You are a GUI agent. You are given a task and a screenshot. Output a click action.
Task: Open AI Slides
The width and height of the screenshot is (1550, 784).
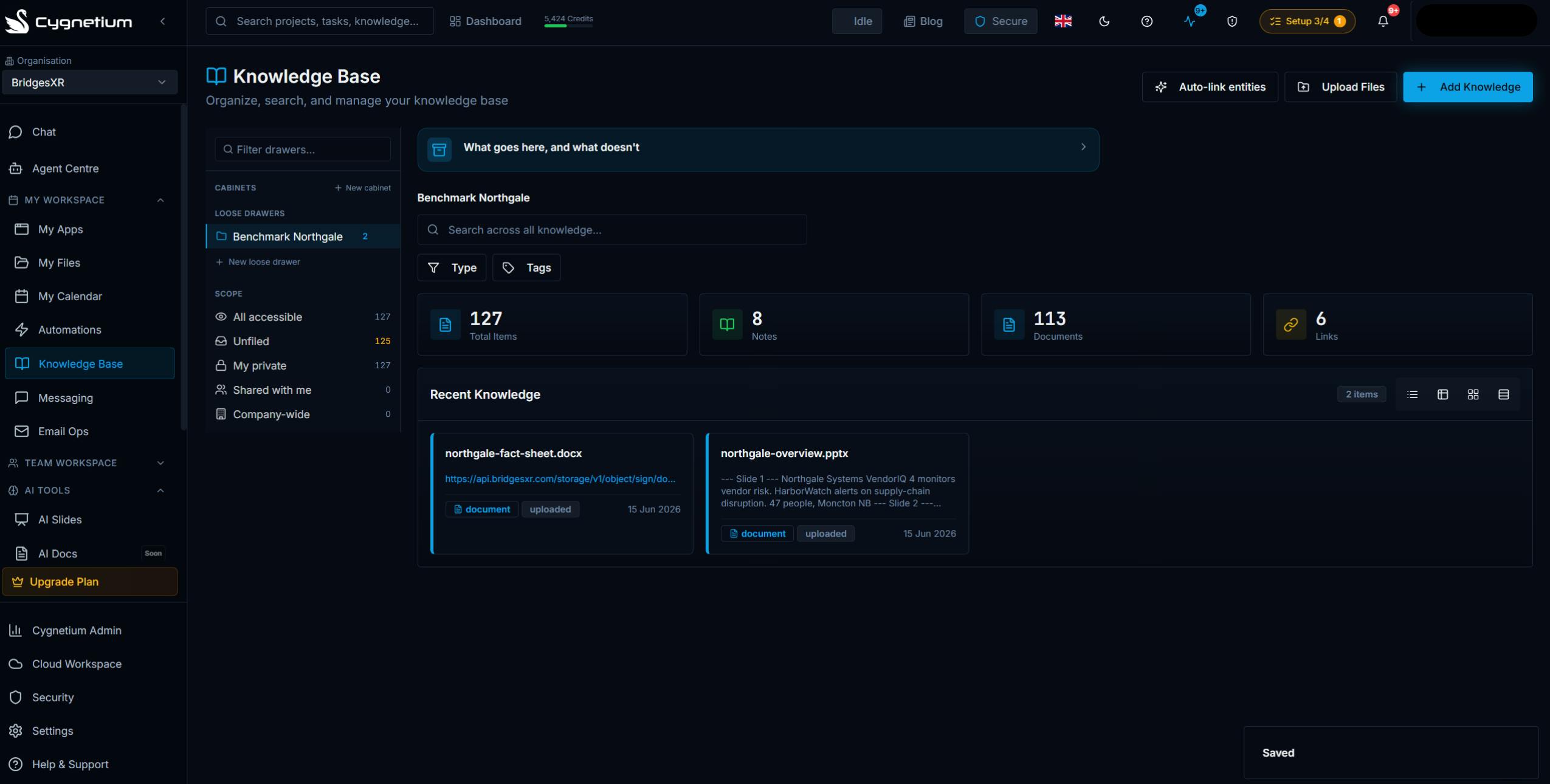[90, 520]
